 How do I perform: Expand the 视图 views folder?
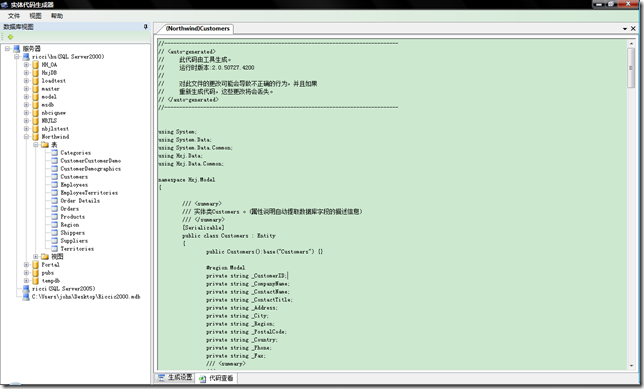36,257
